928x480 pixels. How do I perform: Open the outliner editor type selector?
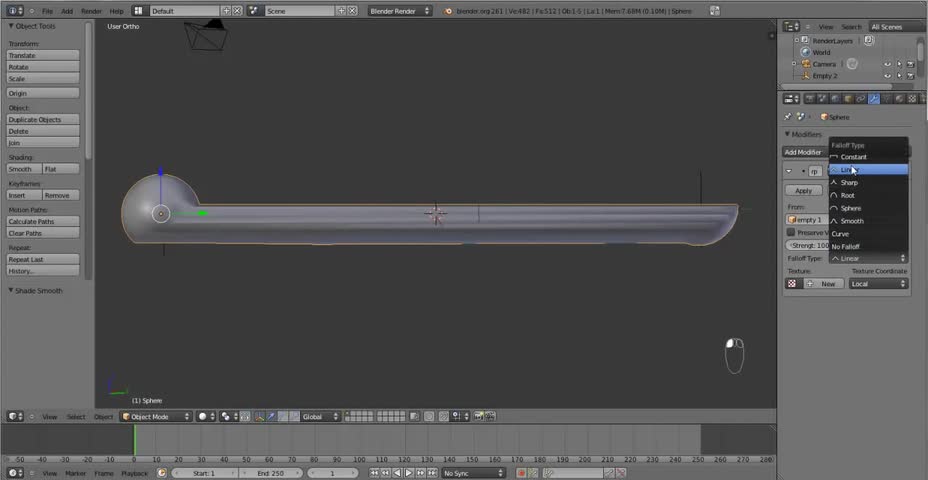[x=791, y=27]
